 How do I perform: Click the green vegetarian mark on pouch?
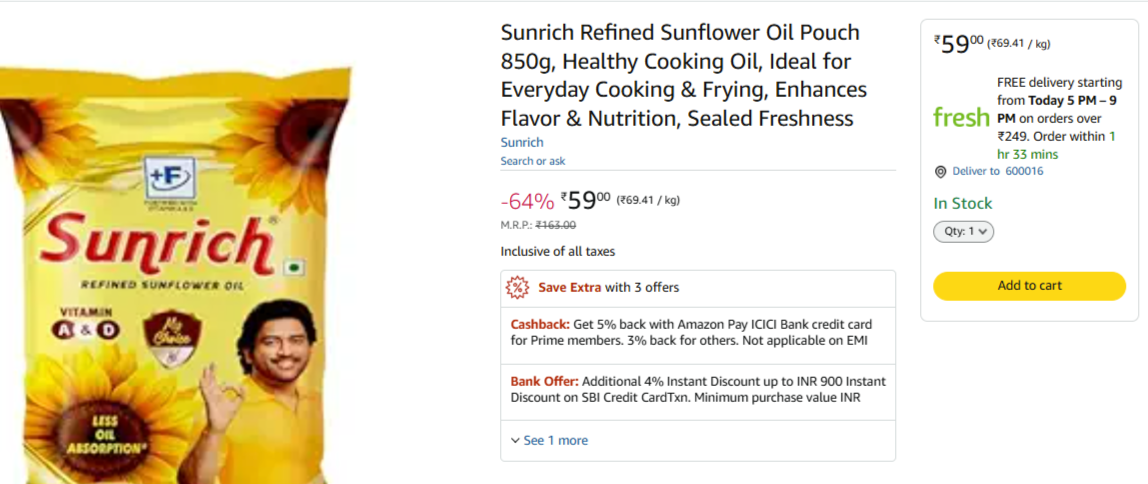(x=293, y=269)
